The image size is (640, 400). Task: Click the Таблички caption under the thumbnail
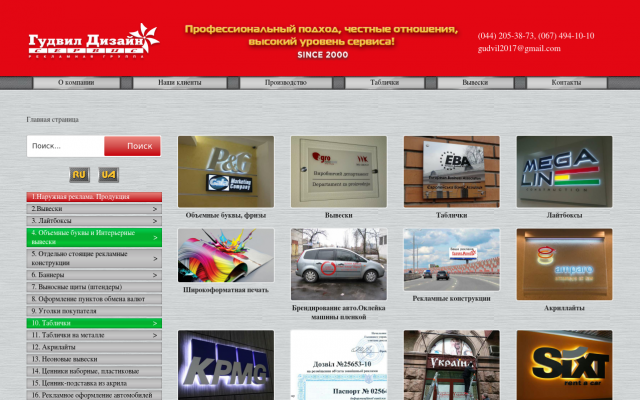point(451,215)
